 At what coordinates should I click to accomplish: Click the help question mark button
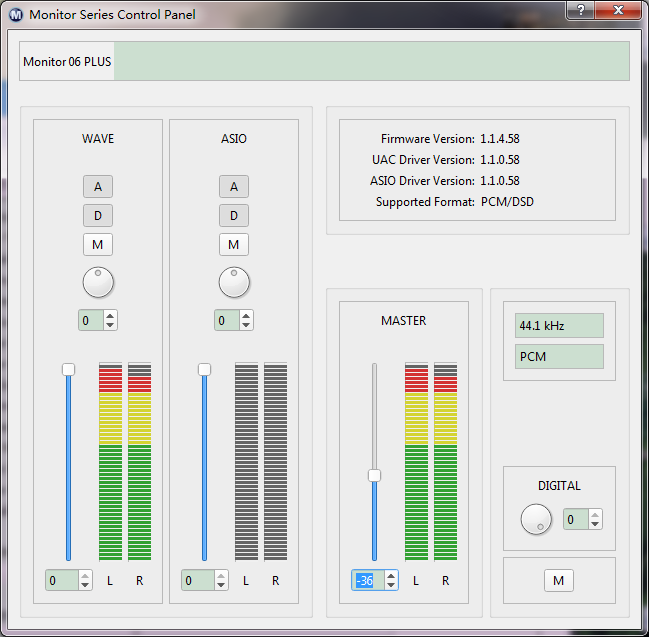(x=581, y=10)
